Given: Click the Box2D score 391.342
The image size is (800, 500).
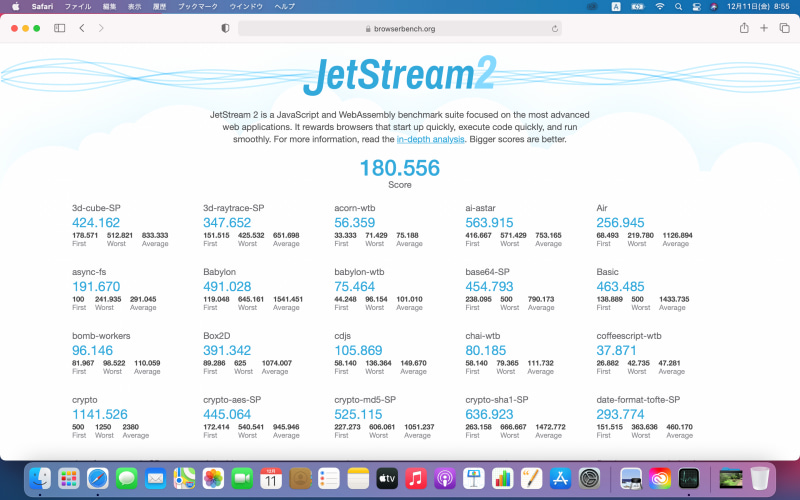Looking at the screenshot, I should (x=227, y=351).
